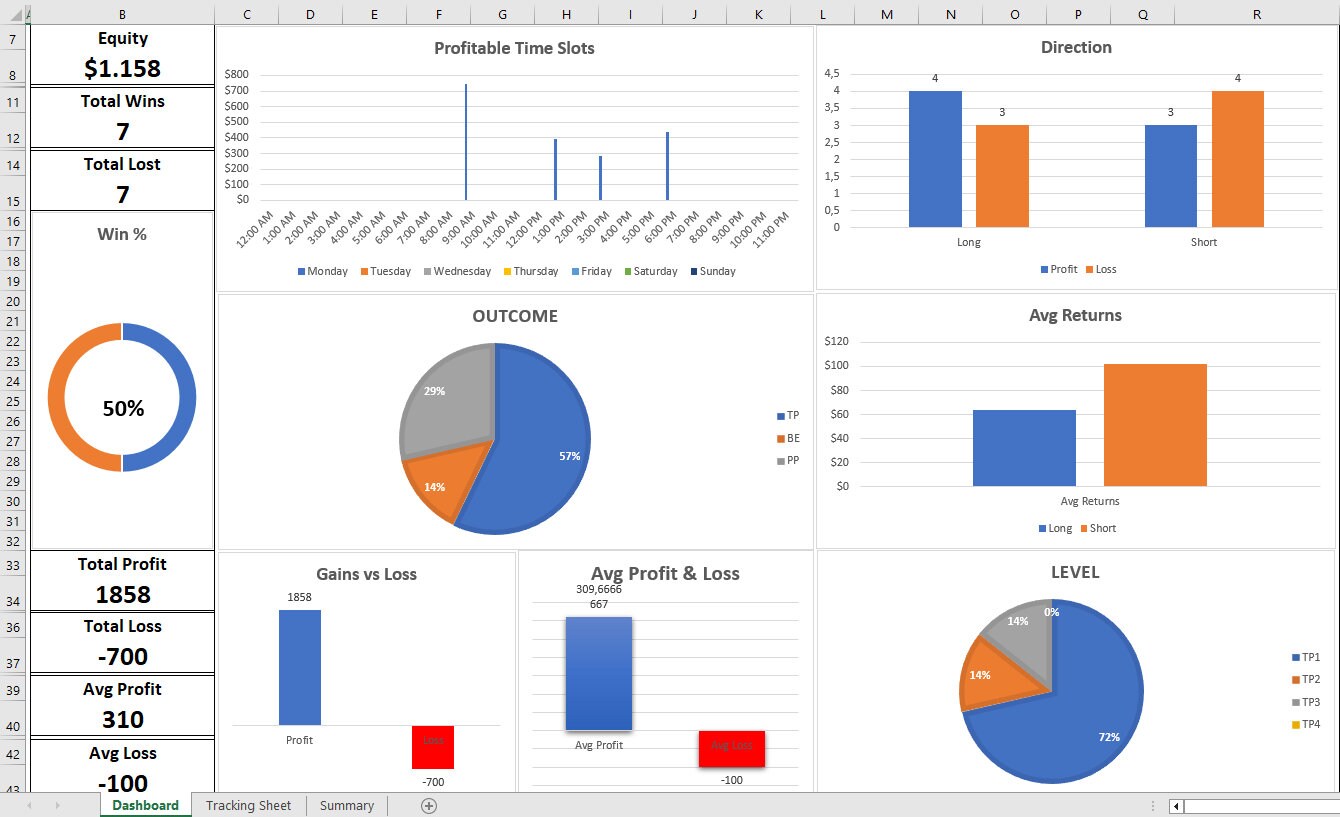1340x817 pixels.
Task: Select row 7 by clicking its row header
Action: (x=13, y=37)
